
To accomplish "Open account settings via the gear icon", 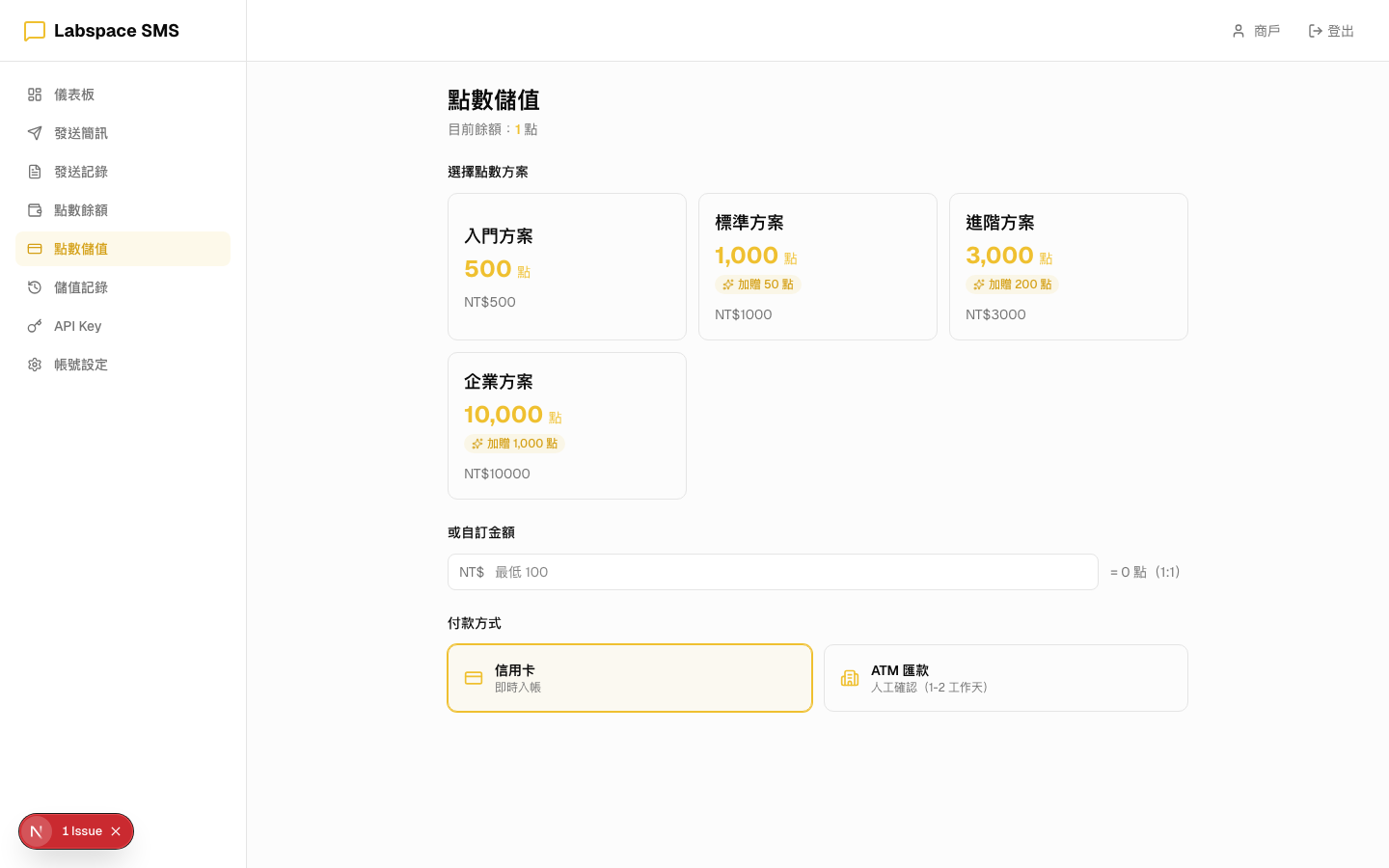I will [35, 365].
